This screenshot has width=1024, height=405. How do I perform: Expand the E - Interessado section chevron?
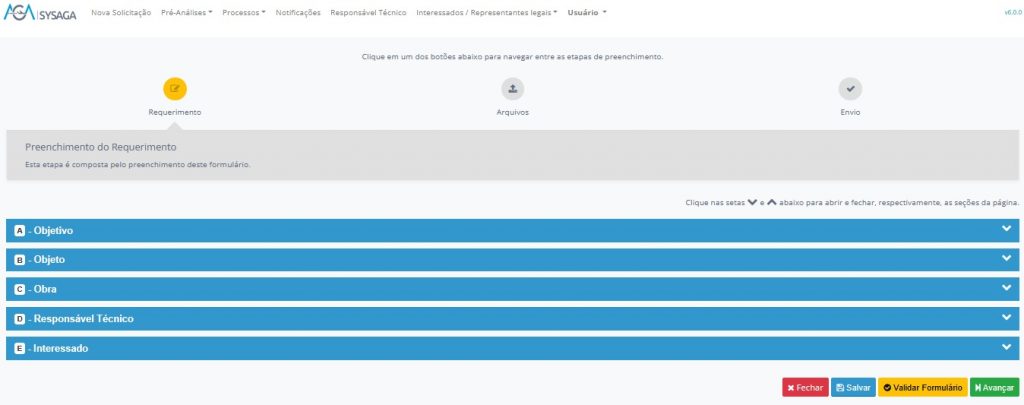click(x=1007, y=347)
